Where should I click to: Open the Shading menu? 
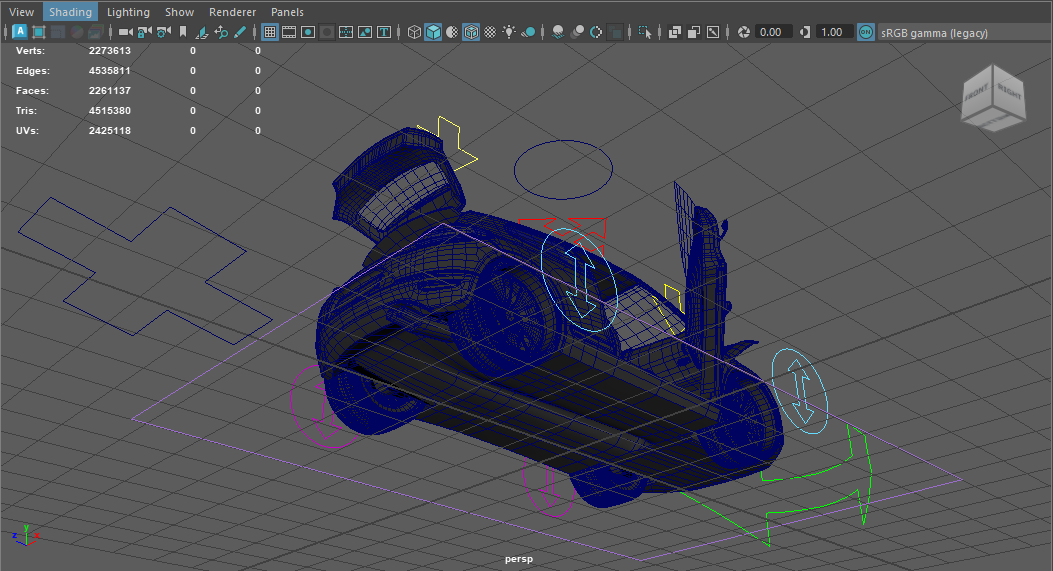coord(70,12)
